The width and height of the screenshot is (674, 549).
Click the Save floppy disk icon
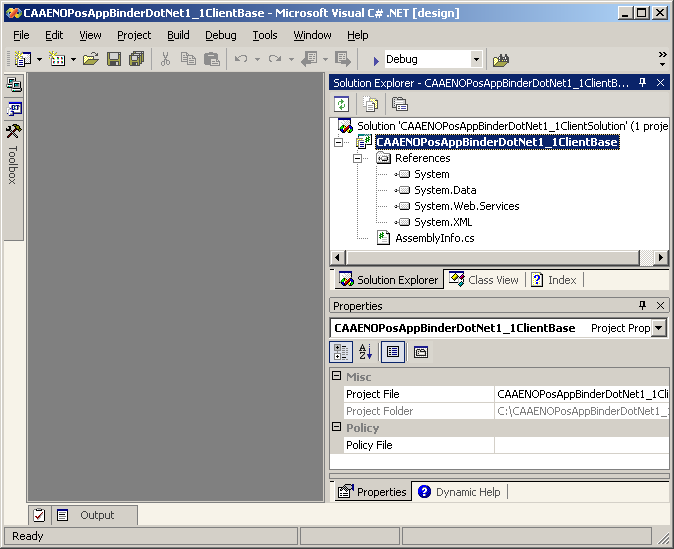pyautogui.click(x=114, y=59)
